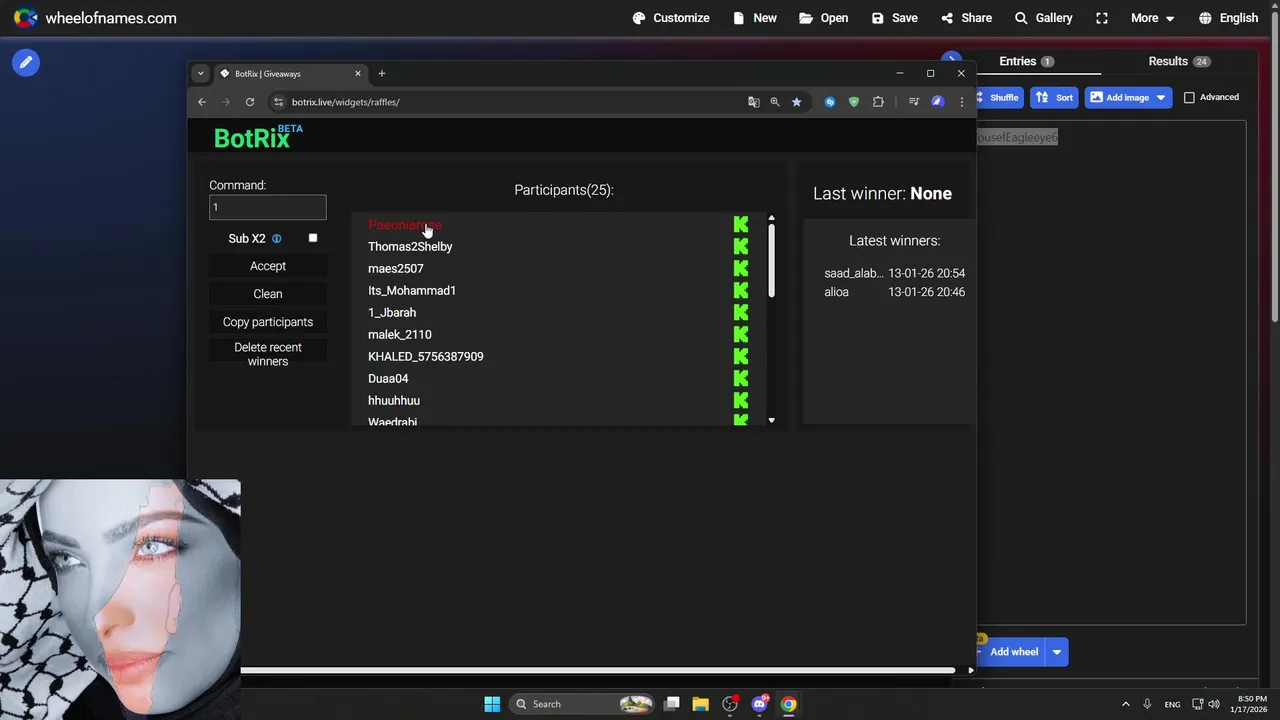
Task: Click the Add image button
Action: (x=1119, y=97)
